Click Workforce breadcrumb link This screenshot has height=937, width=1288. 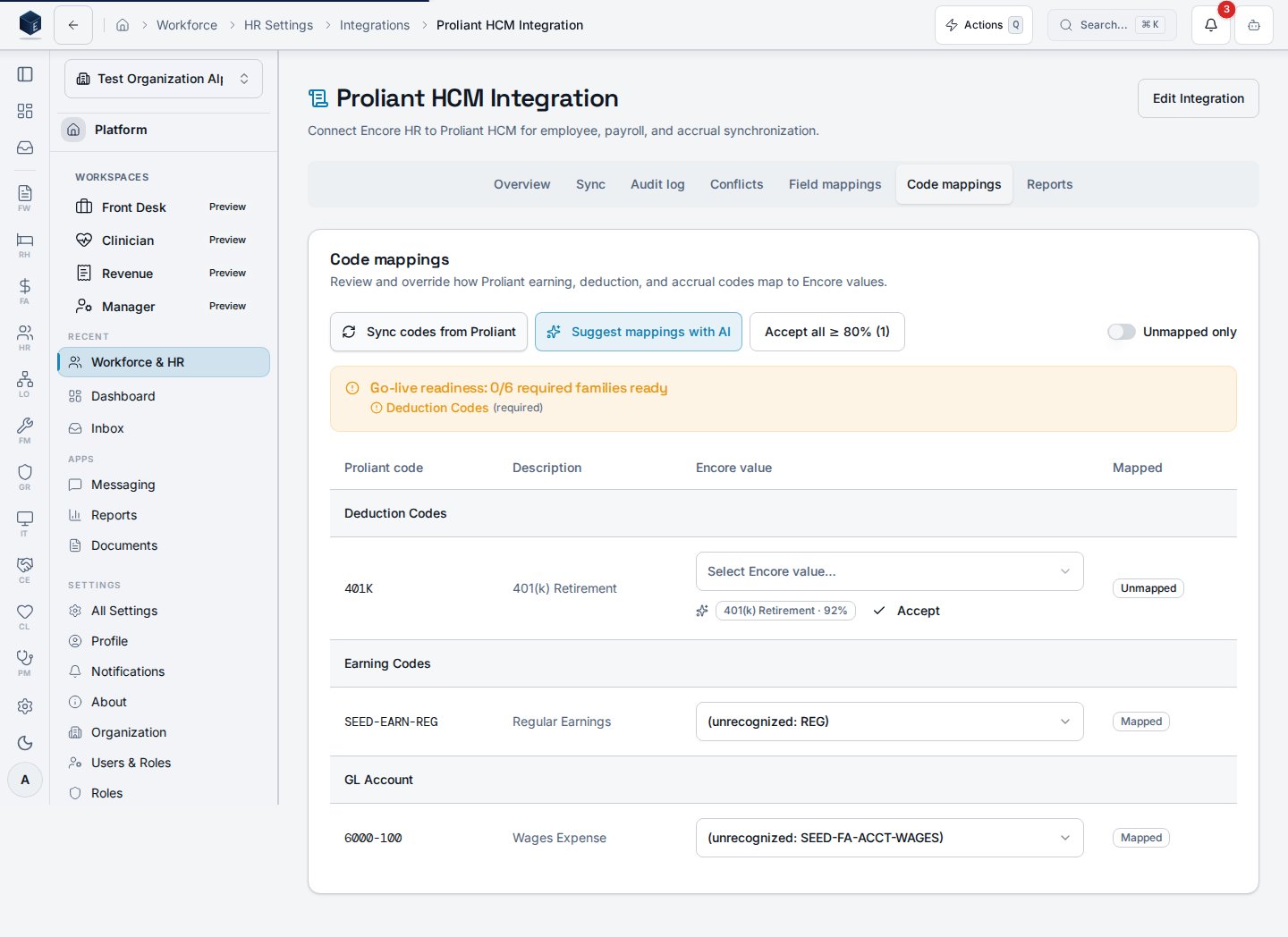coord(187,25)
